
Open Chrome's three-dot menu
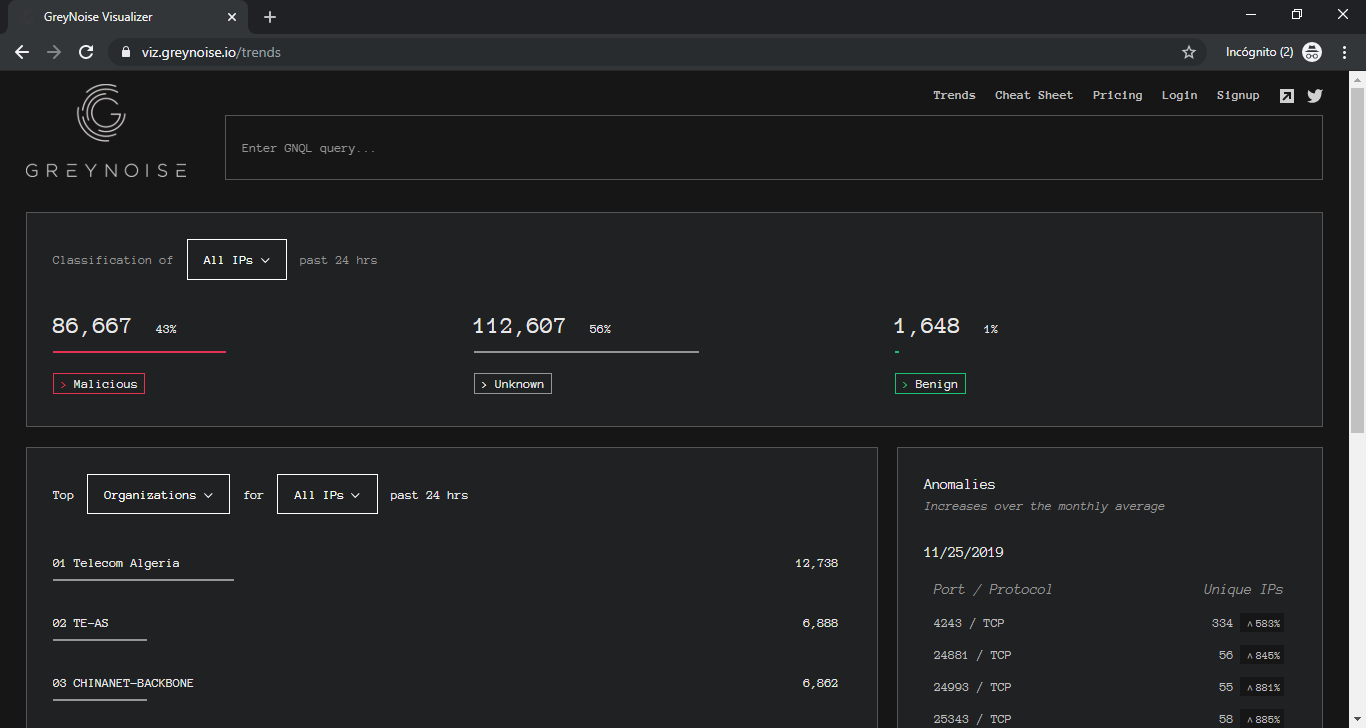1344,52
